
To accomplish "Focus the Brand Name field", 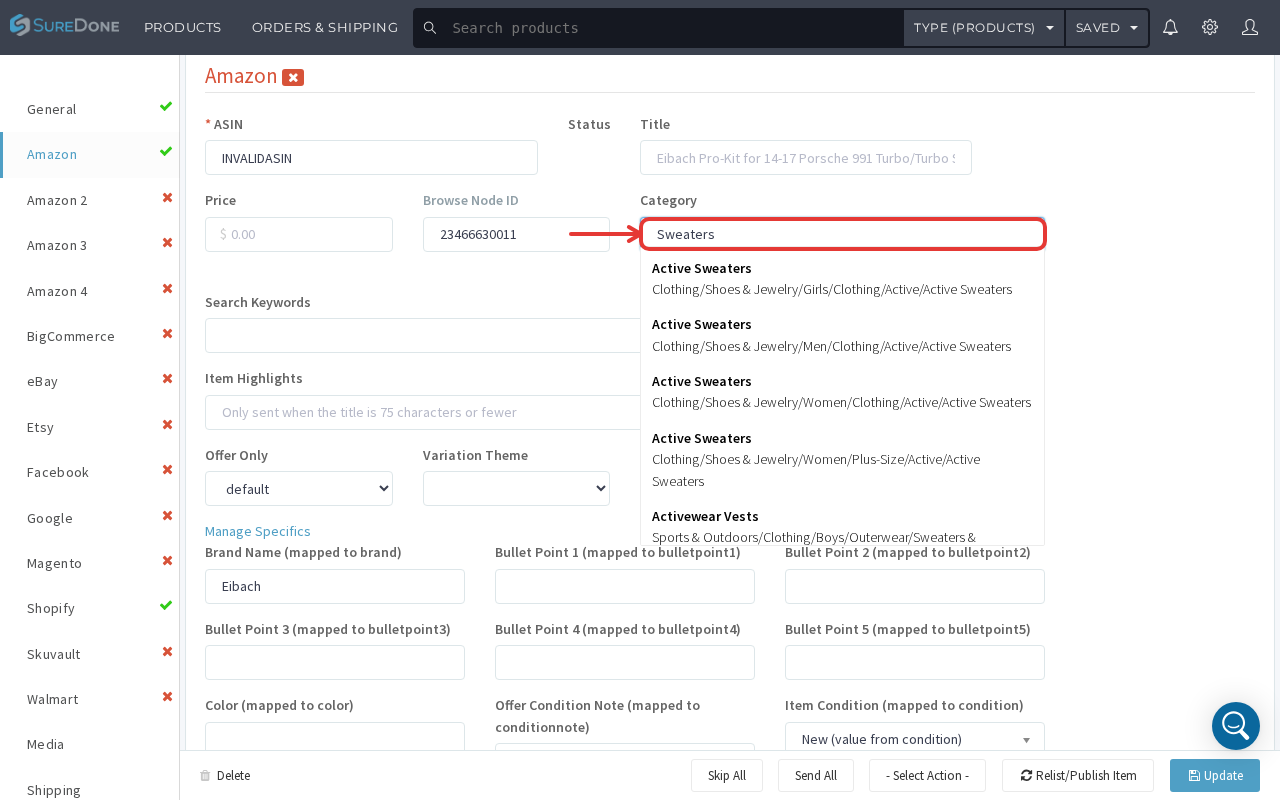I will (x=335, y=586).
